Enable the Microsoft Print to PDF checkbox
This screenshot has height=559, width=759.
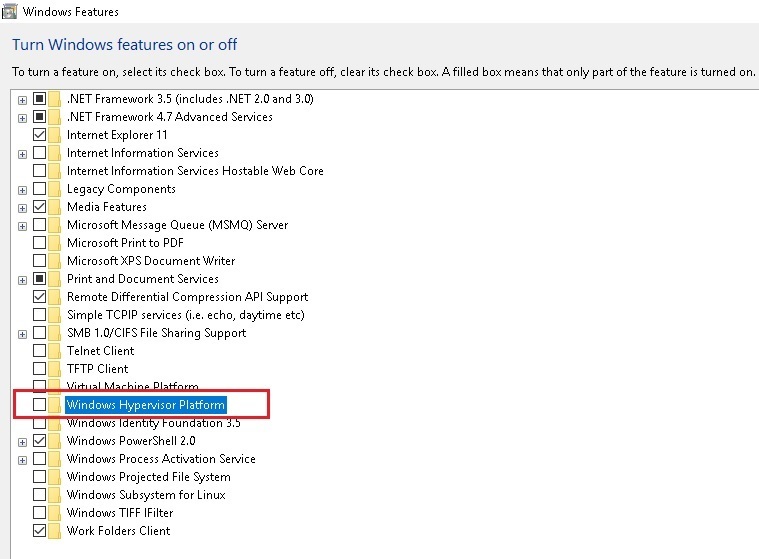(40, 242)
